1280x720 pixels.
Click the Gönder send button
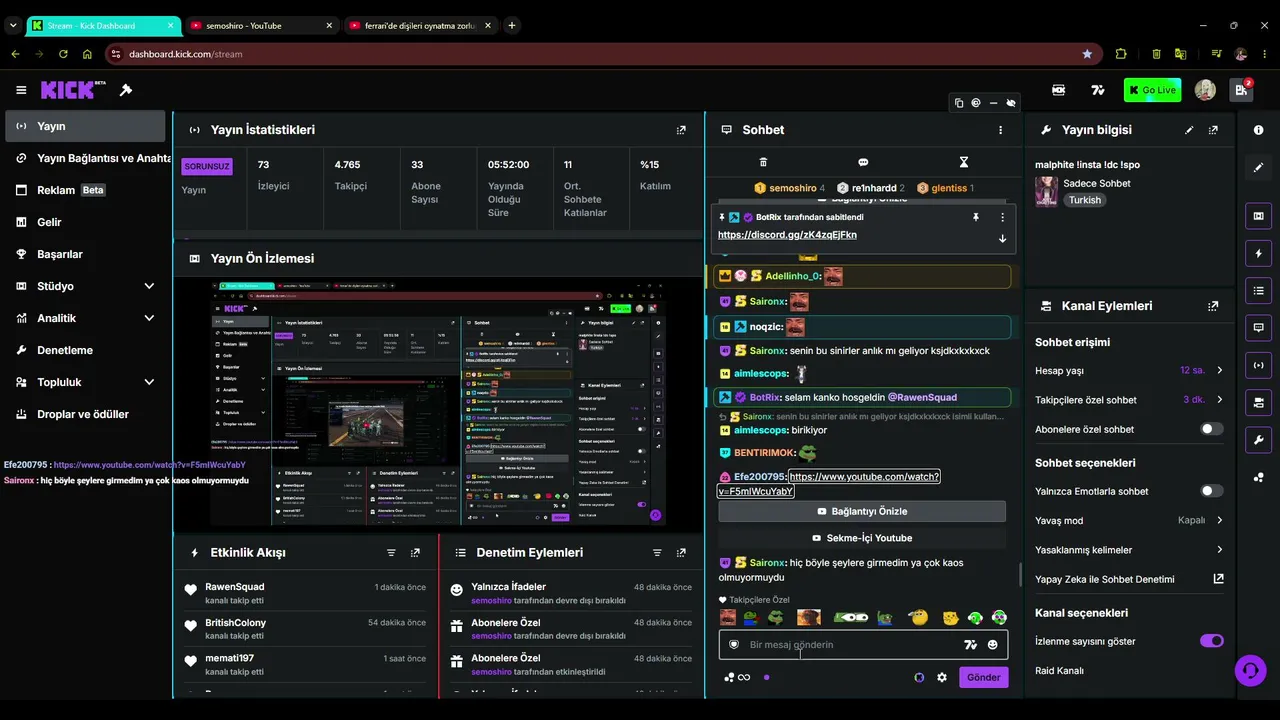(x=983, y=677)
